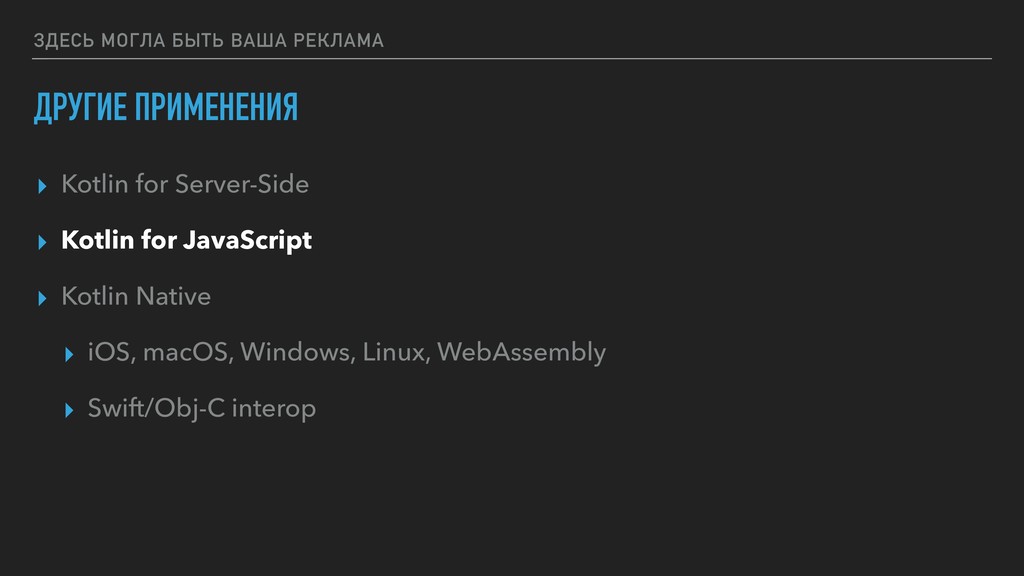Click the Kotlin for Server-Side line
1024x576 pixels.
(185, 185)
